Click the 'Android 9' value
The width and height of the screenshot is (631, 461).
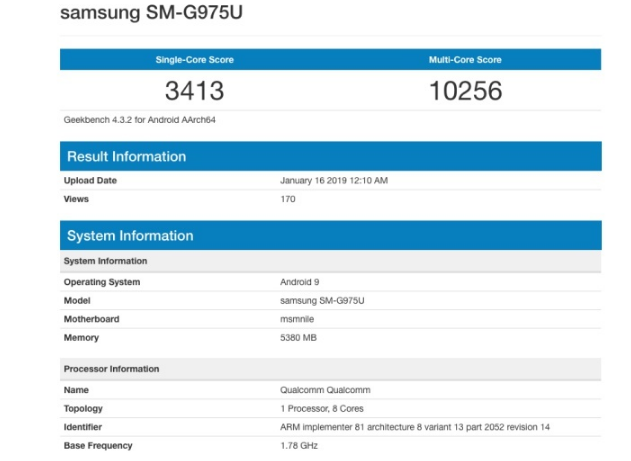click(300, 282)
